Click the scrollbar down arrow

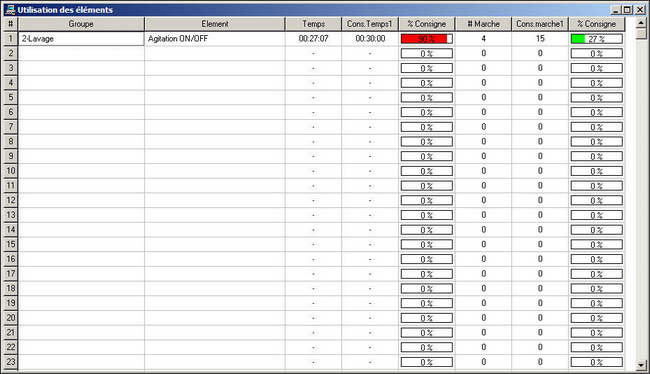[641, 365]
